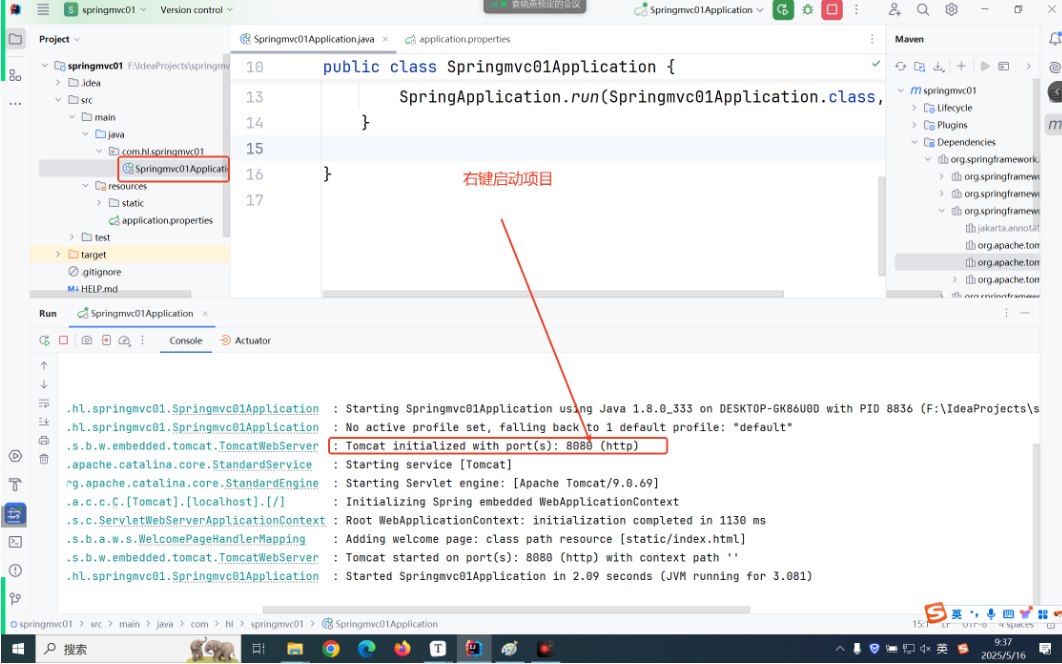Open IDE settings gear icon

[952, 9]
